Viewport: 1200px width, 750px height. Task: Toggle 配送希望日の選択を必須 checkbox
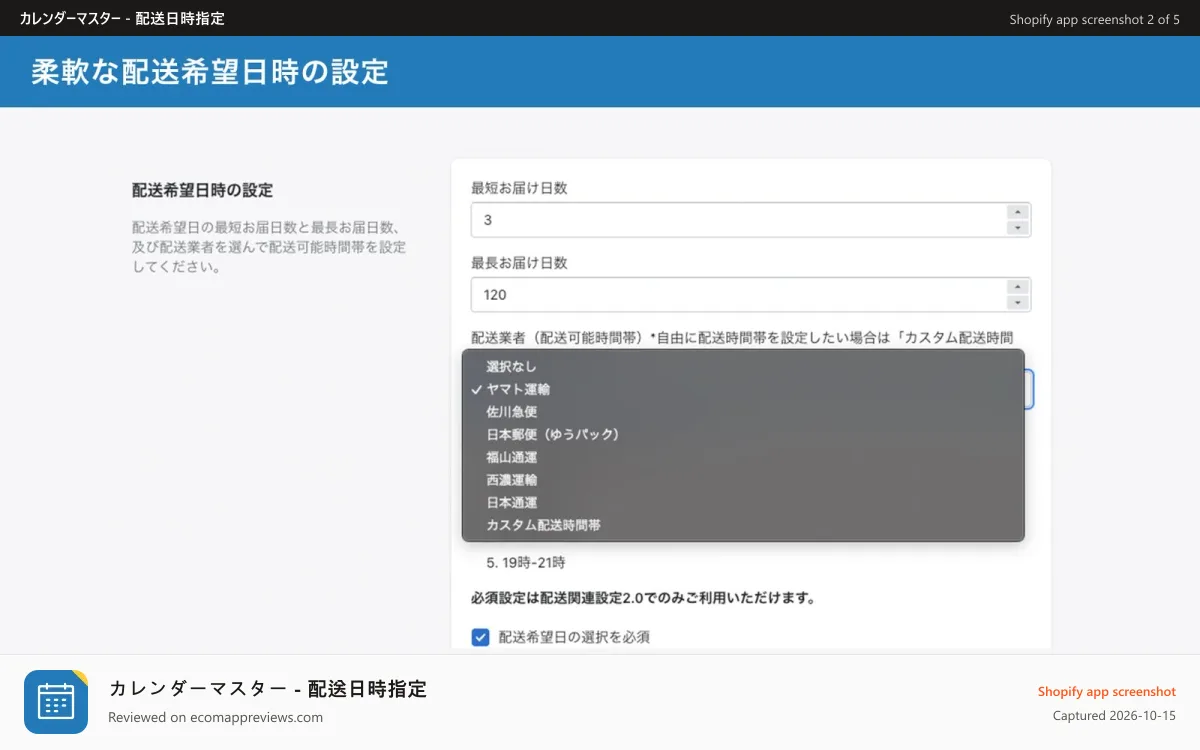point(481,637)
